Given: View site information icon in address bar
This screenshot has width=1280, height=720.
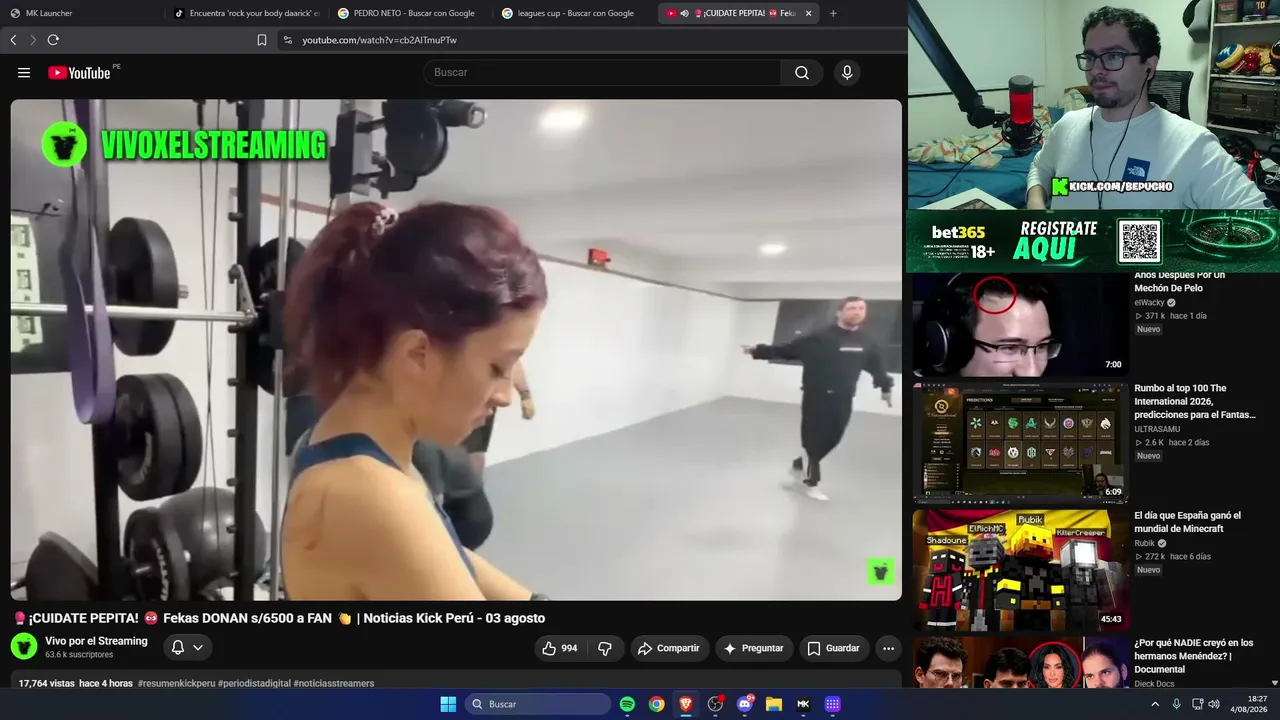Looking at the screenshot, I should (288, 40).
